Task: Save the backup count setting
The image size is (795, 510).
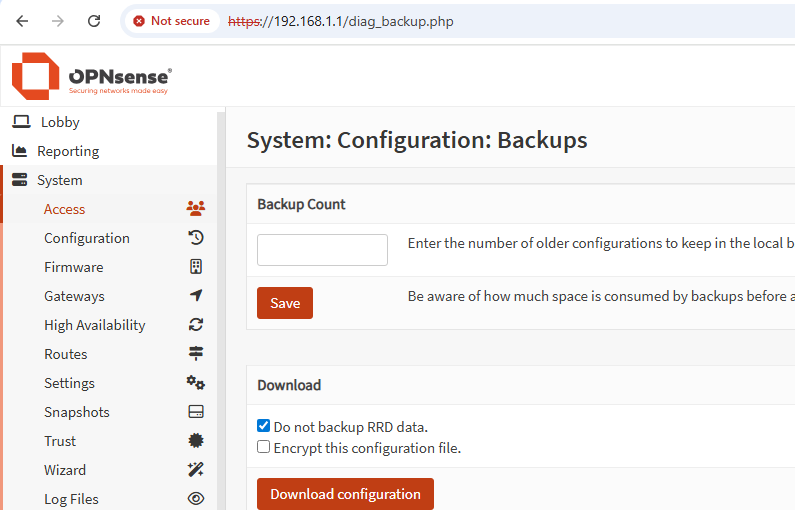Action: tap(285, 303)
